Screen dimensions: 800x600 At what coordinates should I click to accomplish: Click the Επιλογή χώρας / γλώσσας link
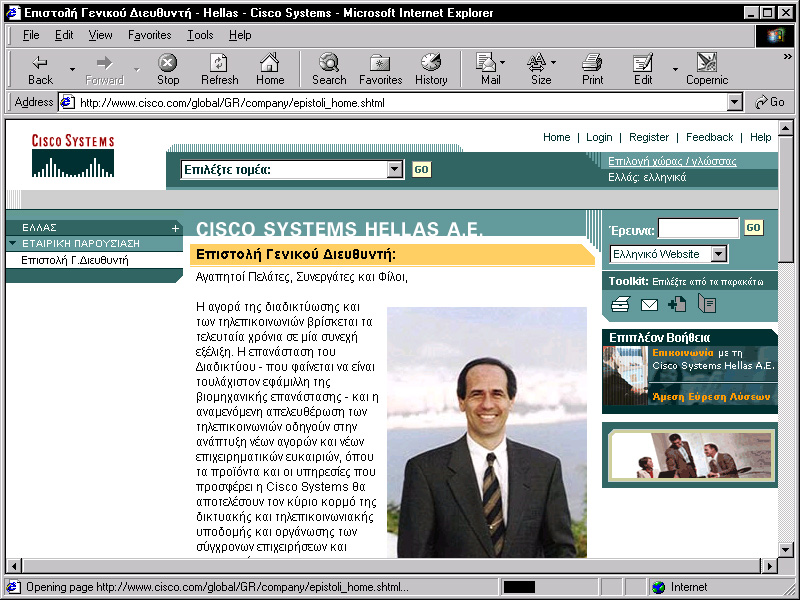pos(672,161)
